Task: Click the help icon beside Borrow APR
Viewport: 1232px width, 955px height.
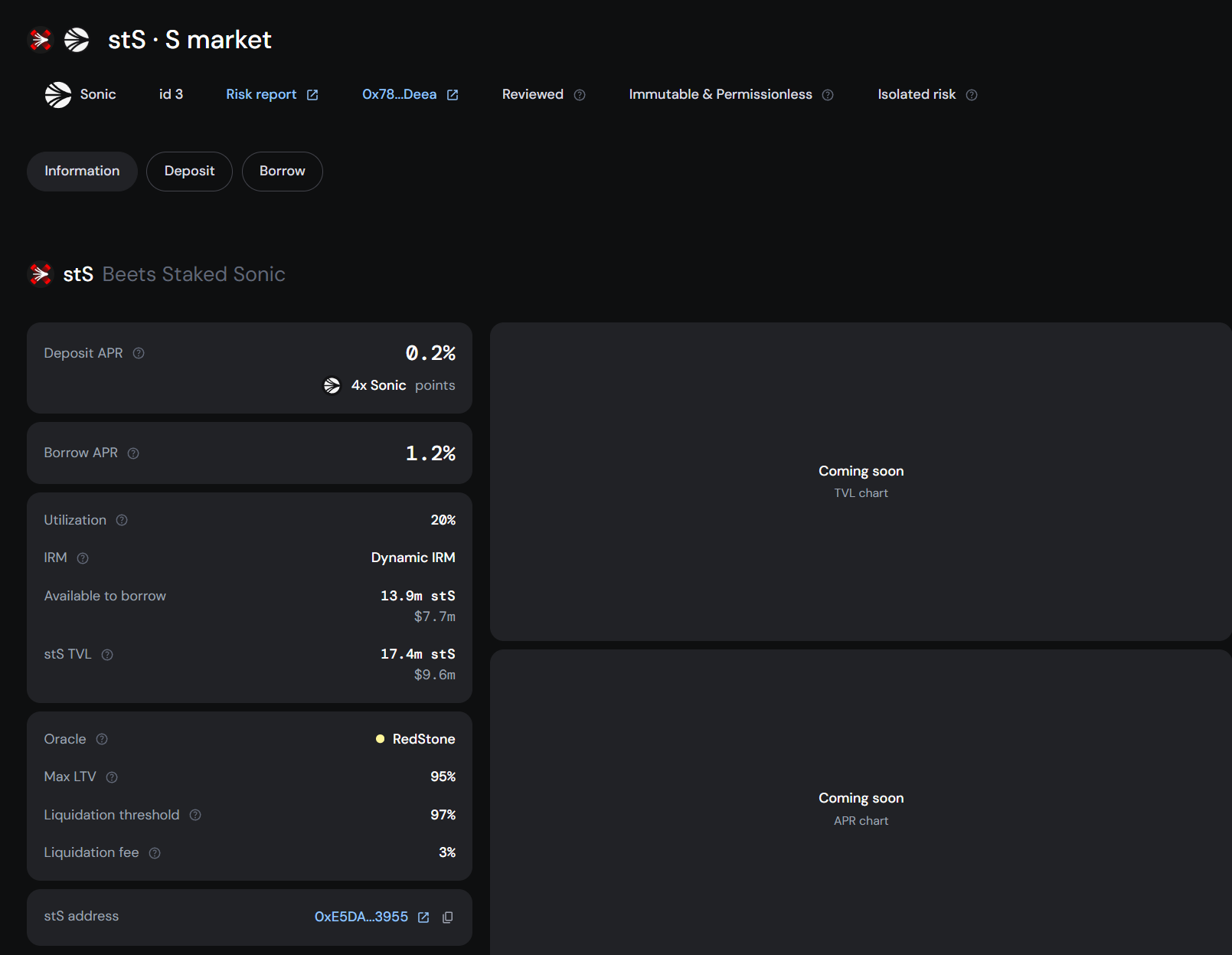Action: click(133, 453)
